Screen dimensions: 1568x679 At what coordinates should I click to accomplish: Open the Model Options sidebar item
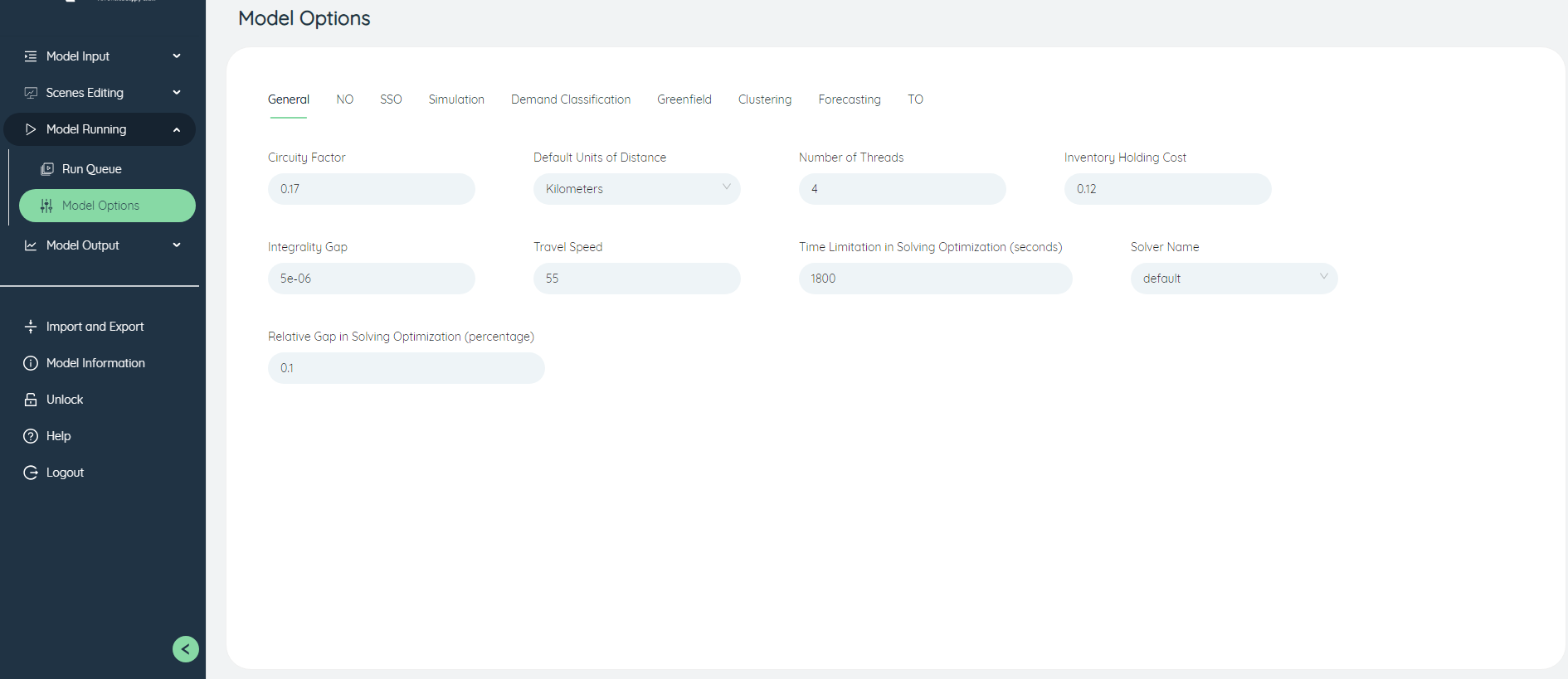(107, 206)
